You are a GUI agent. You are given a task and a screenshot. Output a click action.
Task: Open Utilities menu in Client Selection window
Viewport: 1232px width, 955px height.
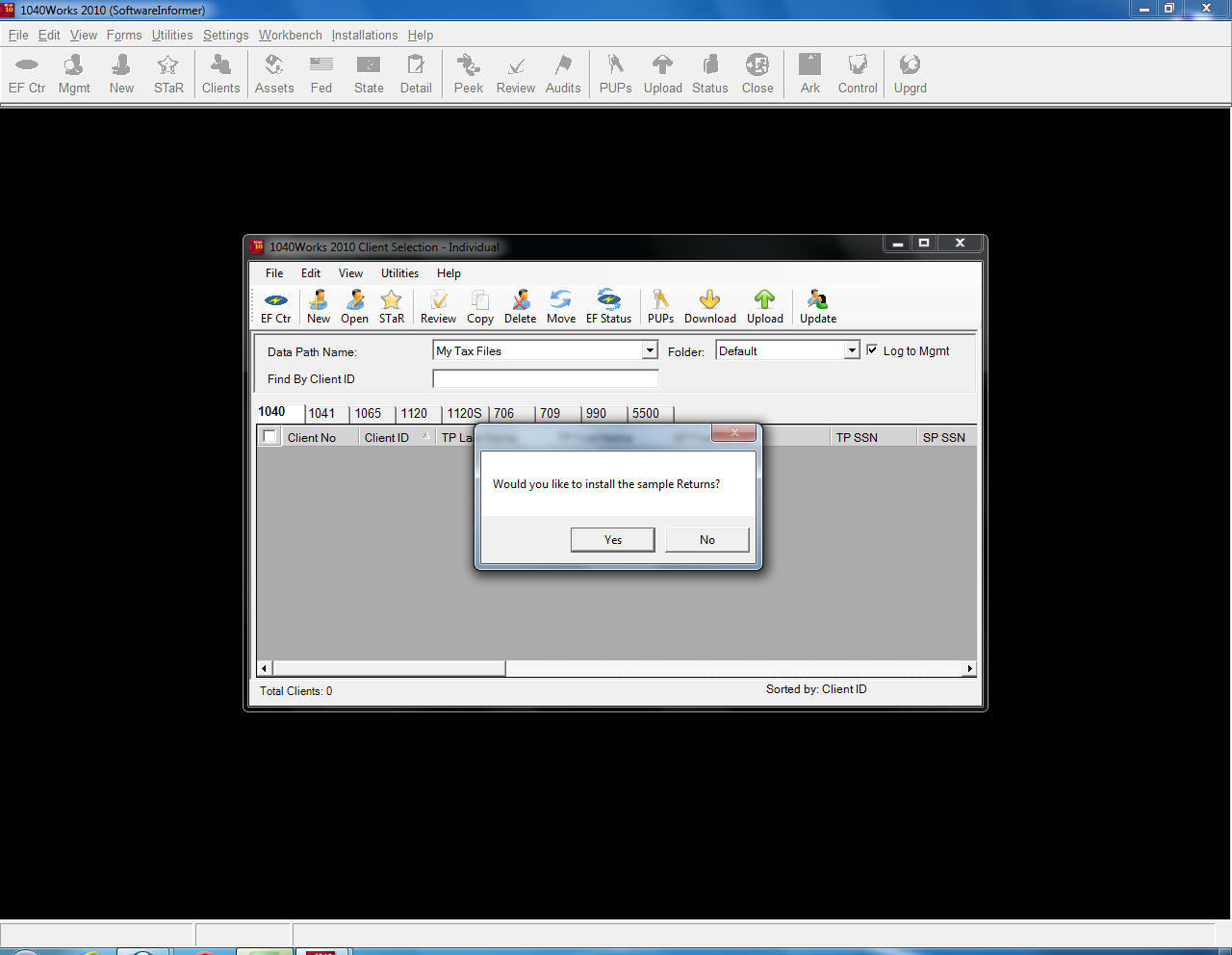(399, 273)
